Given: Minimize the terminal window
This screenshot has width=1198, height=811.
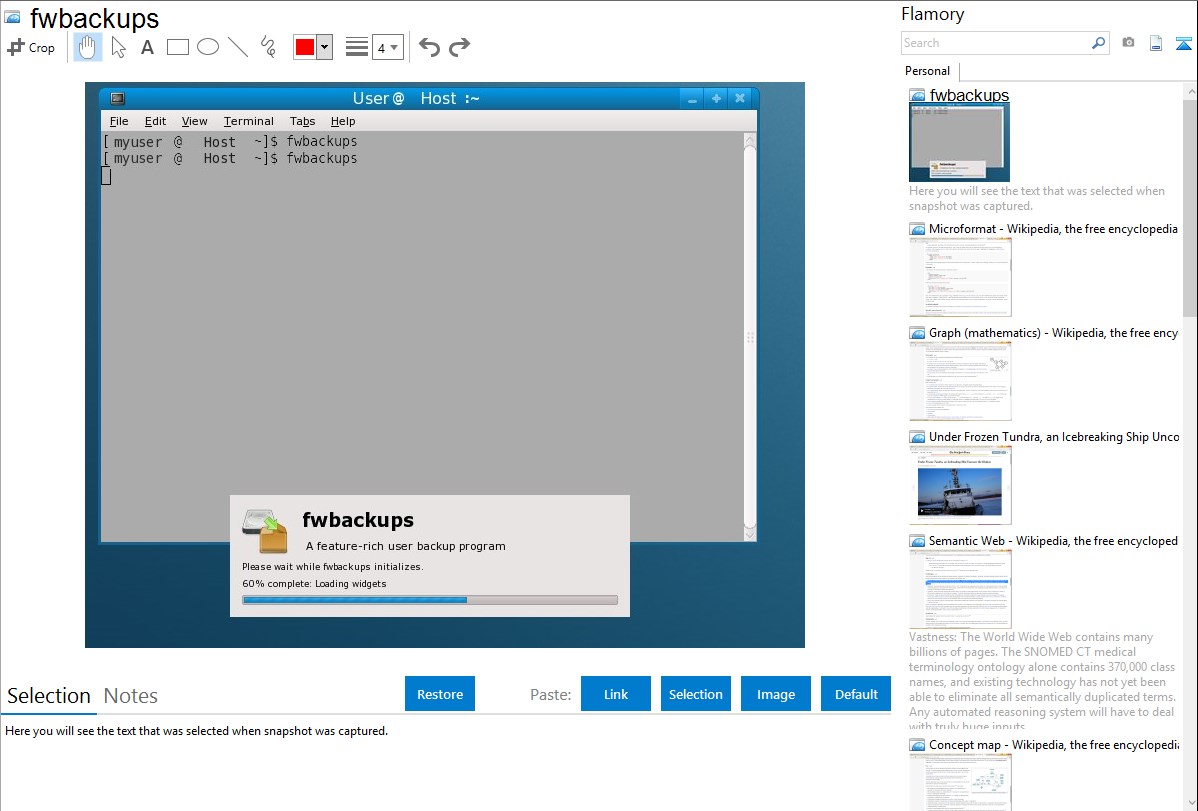Looking at the screenshot, I should (692, 99).
